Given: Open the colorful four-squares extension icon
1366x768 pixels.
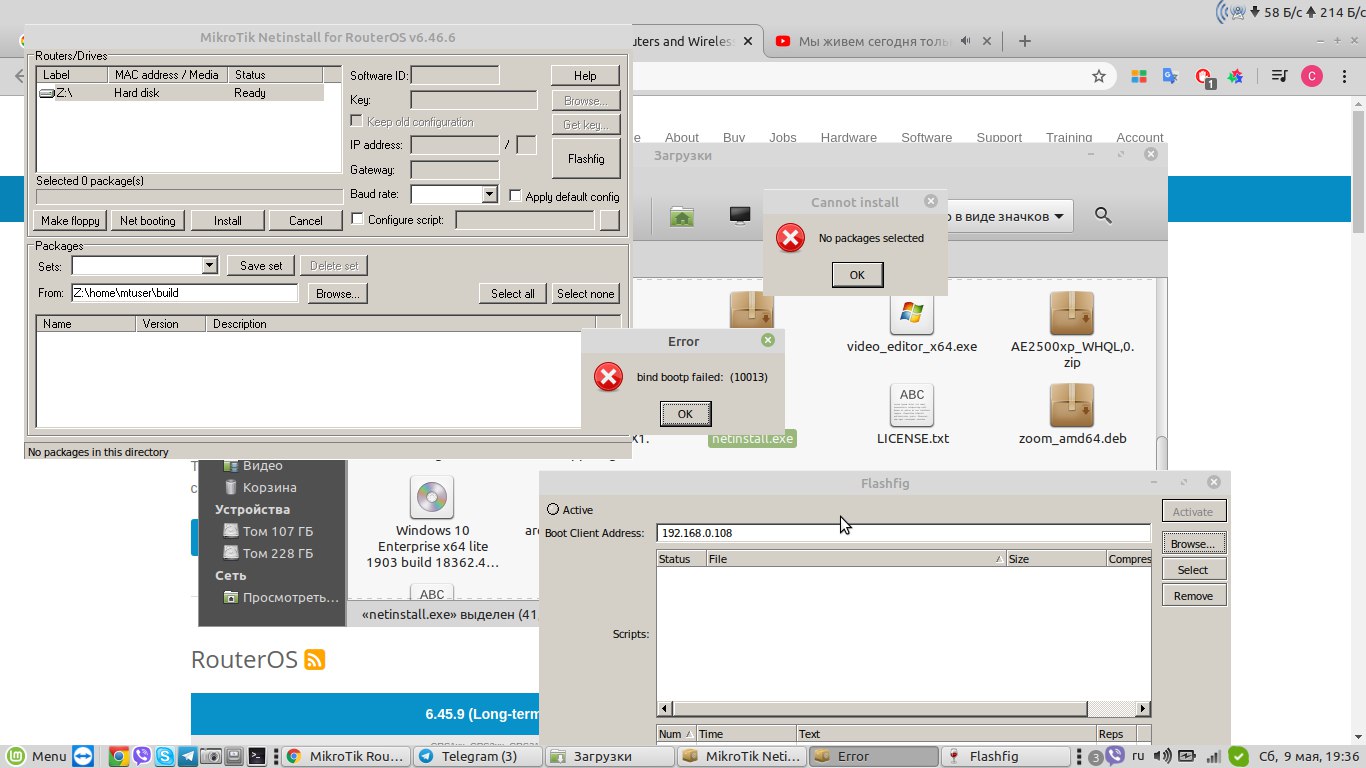Looking at the screenshot, I should [1138, 76].
